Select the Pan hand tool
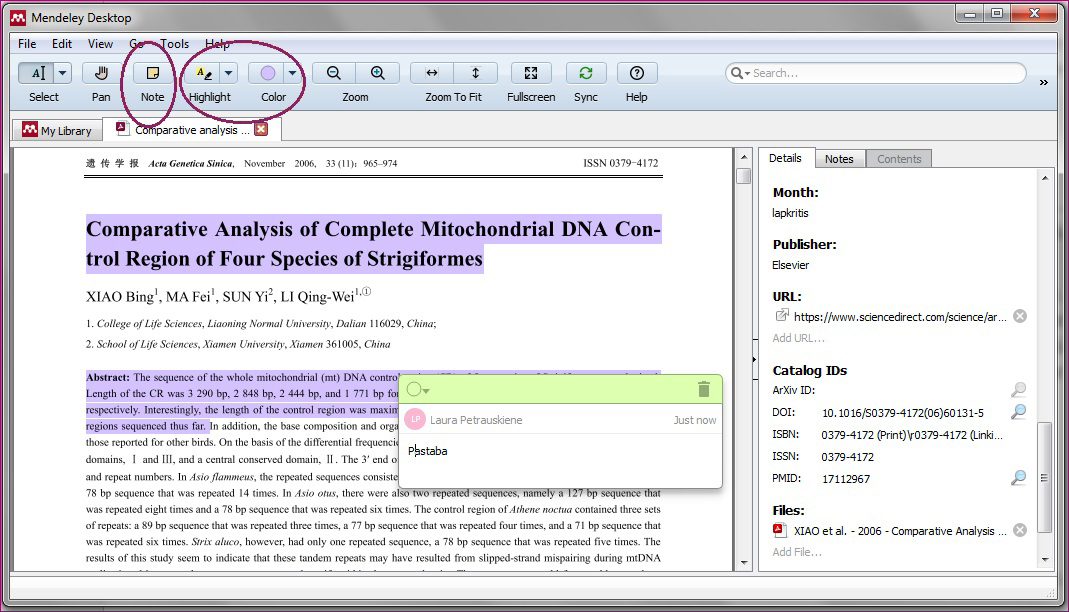The height and width of the screenshot is (612, 1069). point(101,73)
